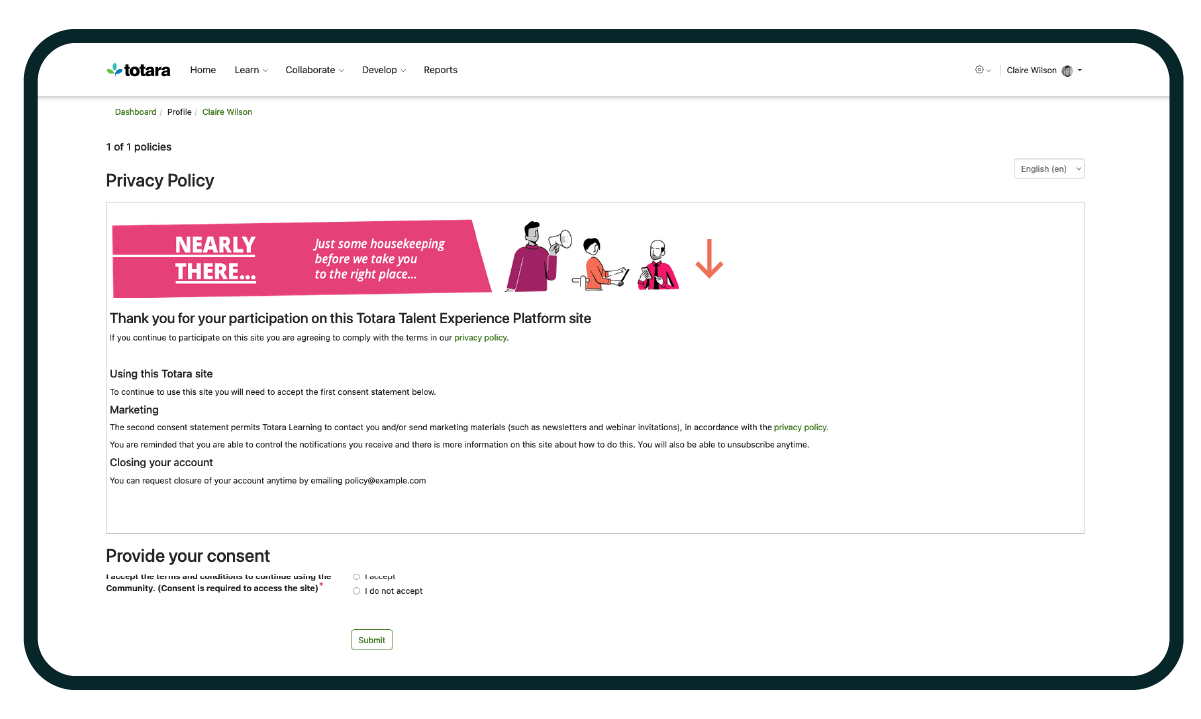
Task: Go to Dashboard breadcrumb link
Action: point(135,112)
